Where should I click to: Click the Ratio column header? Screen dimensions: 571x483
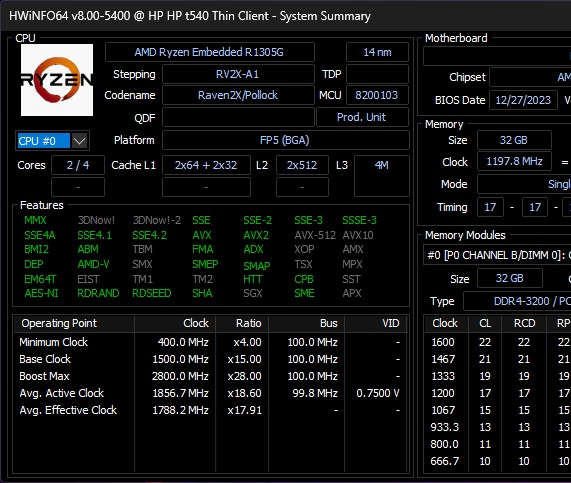(x=242, y=323)
